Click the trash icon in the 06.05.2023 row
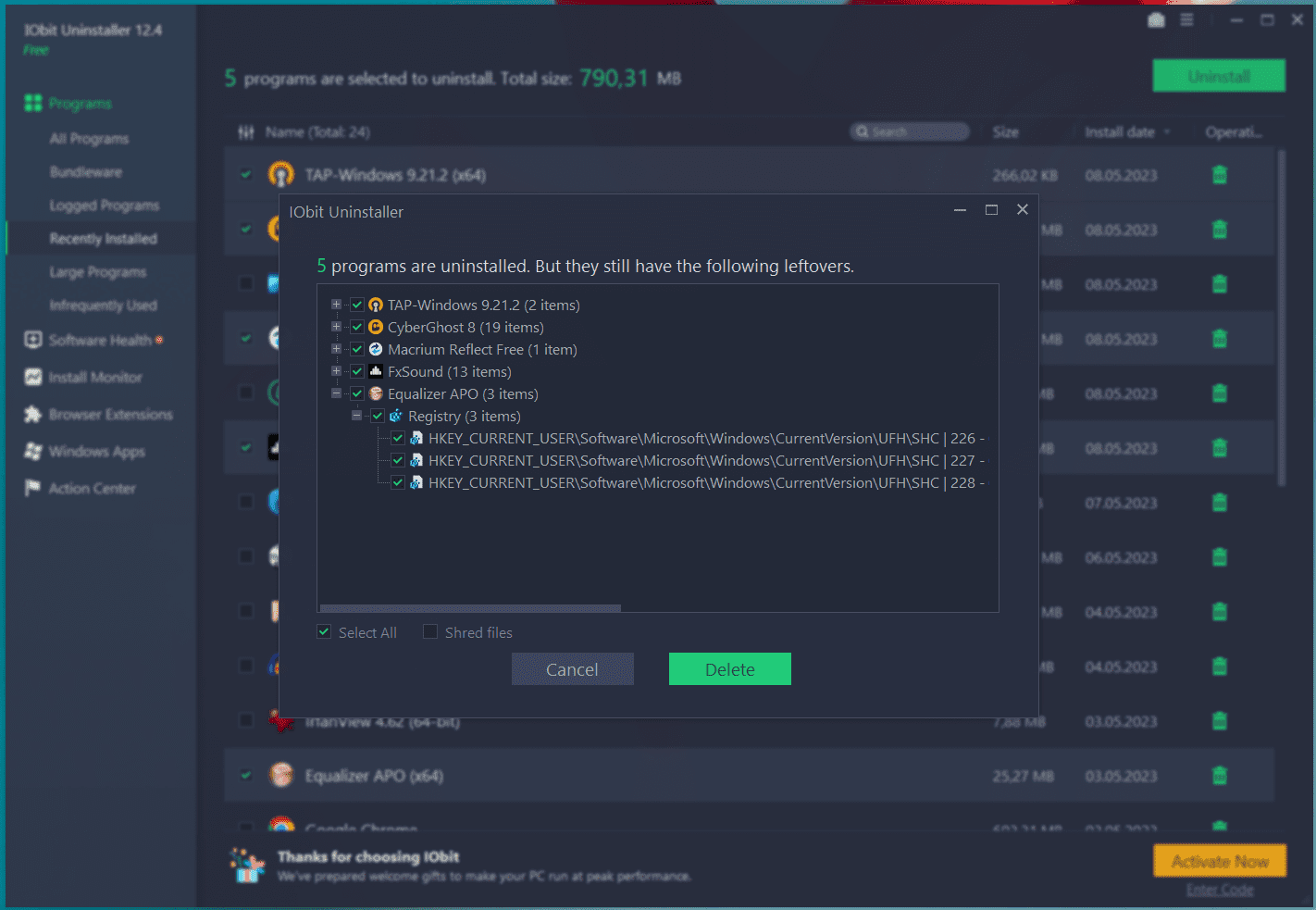The image size is (1316, 910). point(1220,557)
